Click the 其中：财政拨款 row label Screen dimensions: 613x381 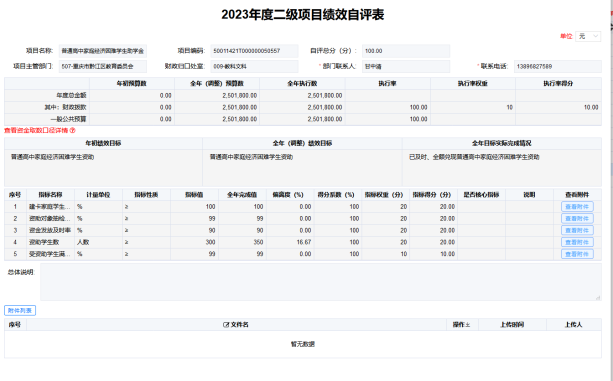[65, 107]
